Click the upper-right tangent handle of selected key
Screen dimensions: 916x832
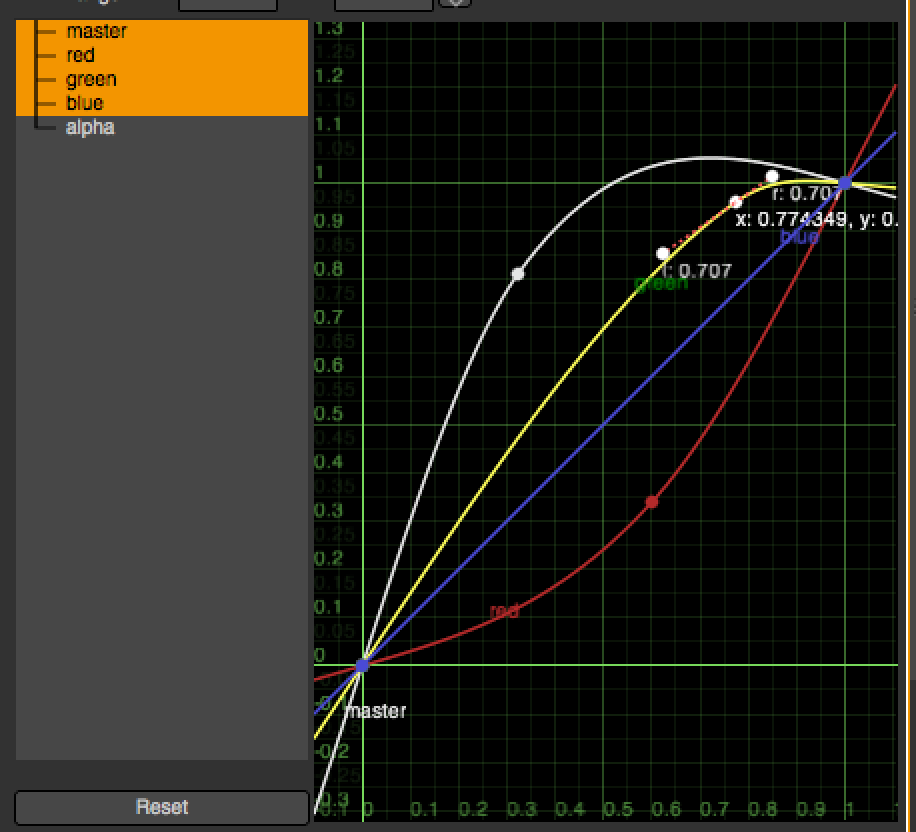click(772, 177)
